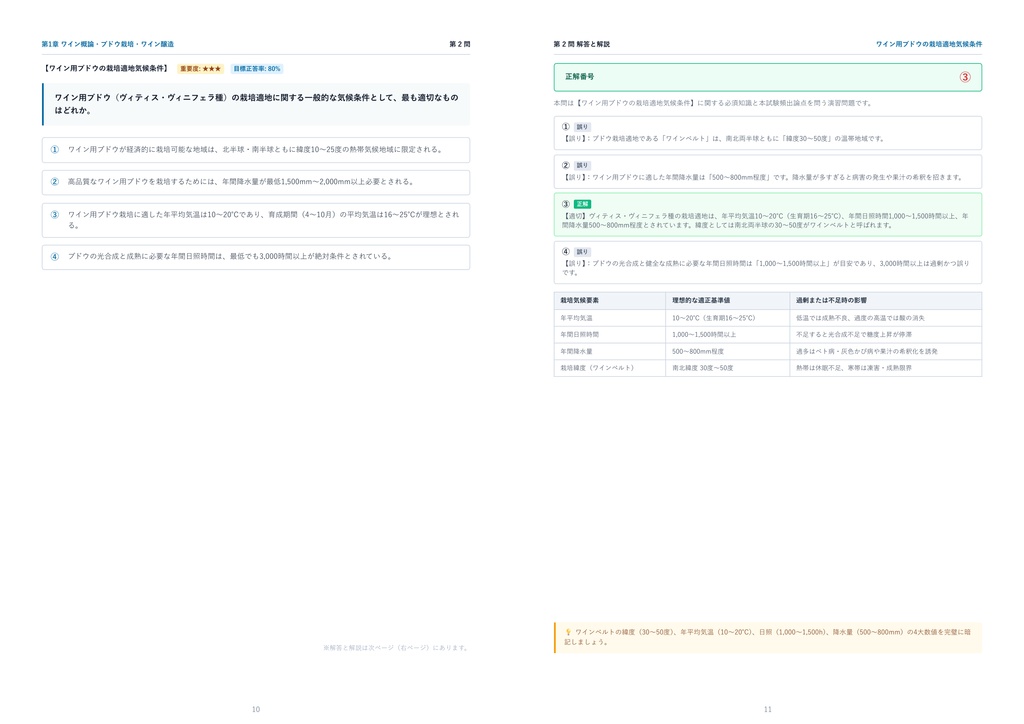The height and width of the screenshot is (724, 1024).
Task: Select answer option ④ about 3,000時間 sunshine
Action: (x=256, y=257)
